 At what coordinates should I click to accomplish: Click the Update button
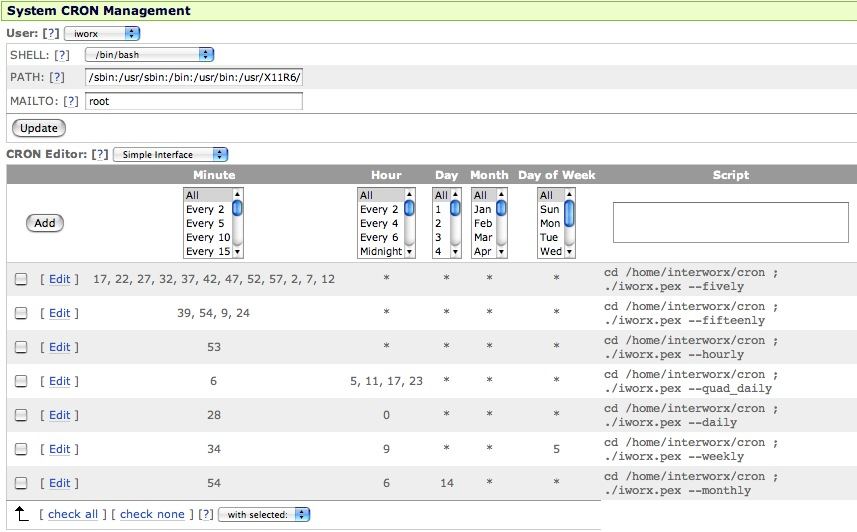[x=39, y=128]
